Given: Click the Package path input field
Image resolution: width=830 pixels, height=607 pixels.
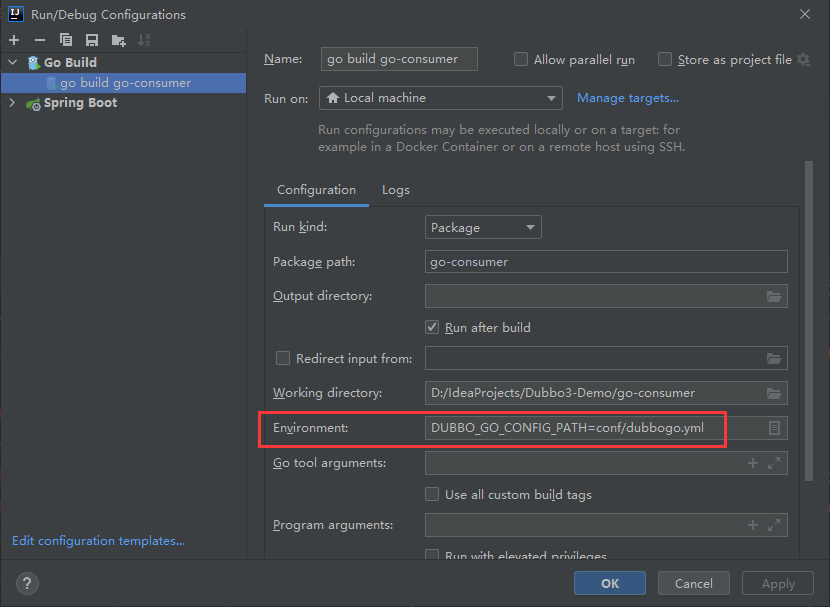Looking at the screenshot, I should 606,262.
